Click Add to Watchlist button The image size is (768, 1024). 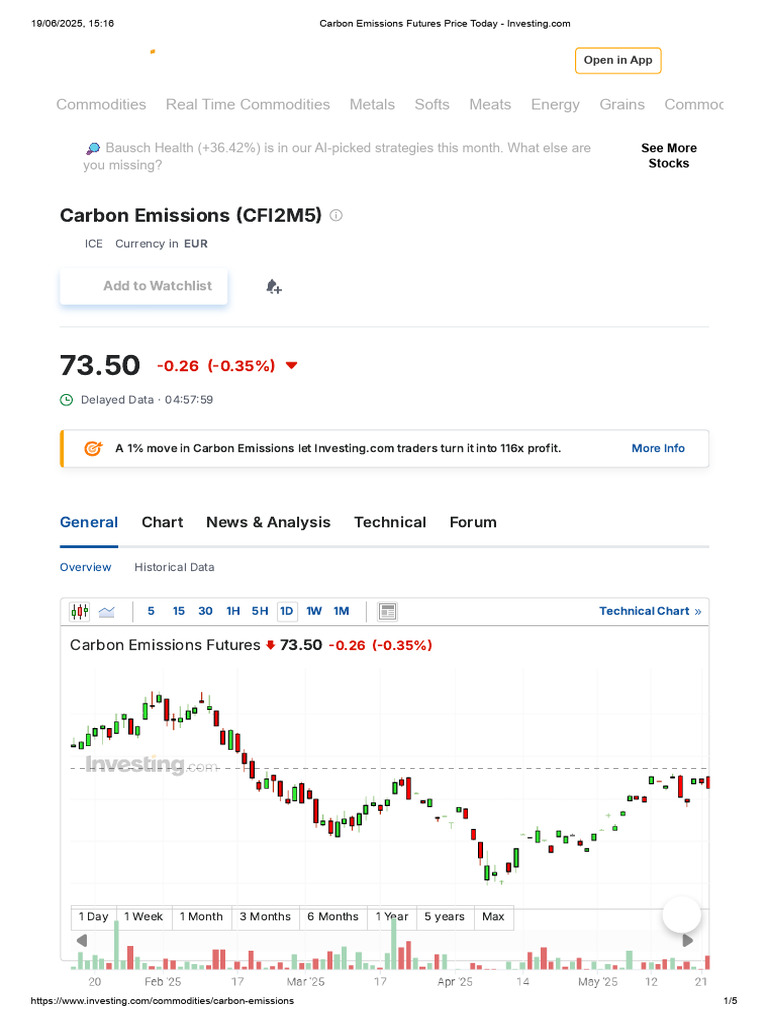144,286
